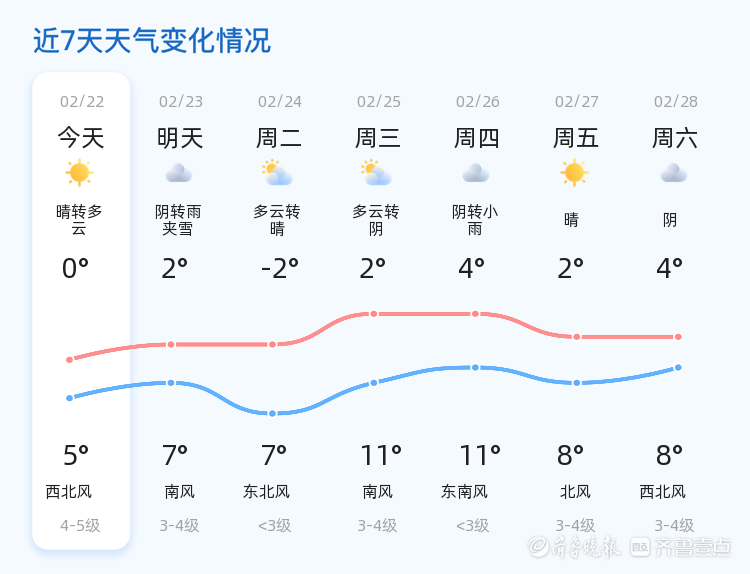This screenshot has height=574, width=750.
Task: Click the 阴转雨夹雪 weather description
Action: coord(178,220)
